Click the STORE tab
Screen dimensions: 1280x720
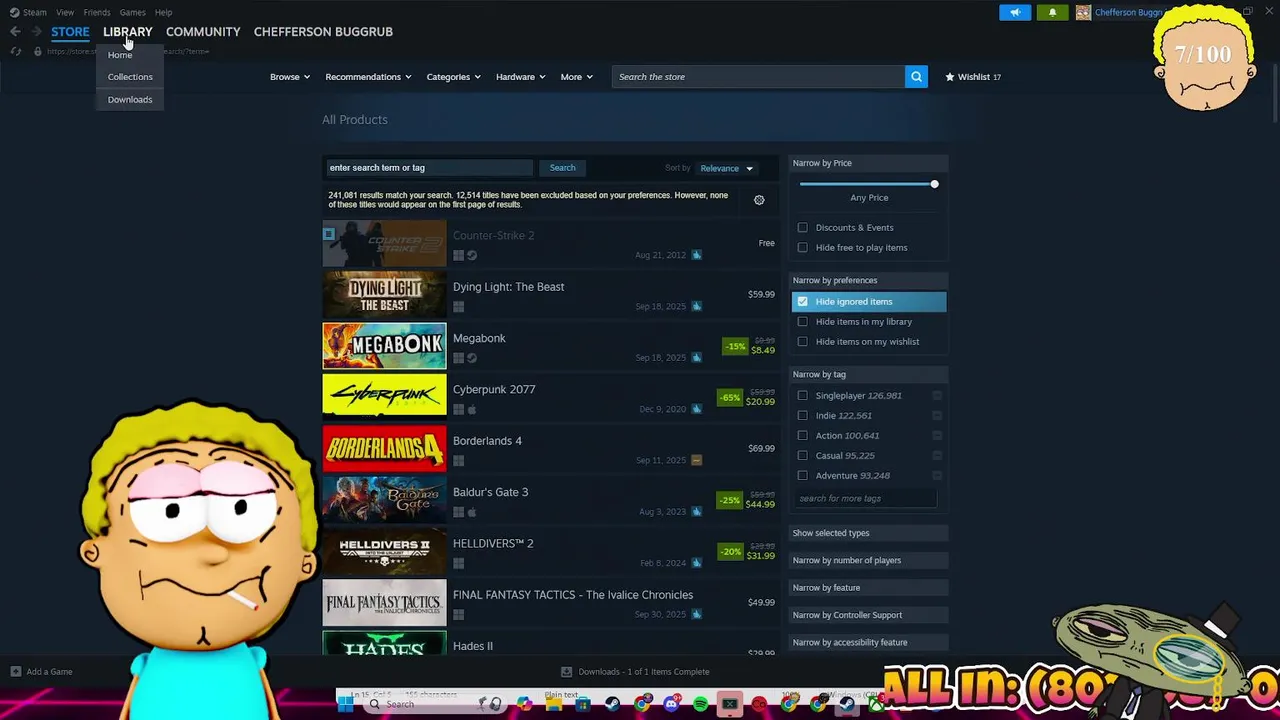(x=70, y=32)
